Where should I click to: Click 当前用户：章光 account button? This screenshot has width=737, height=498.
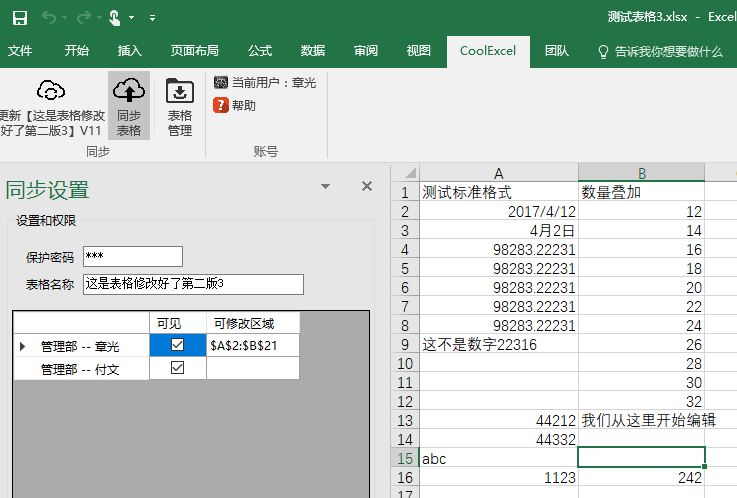(264, 83)
